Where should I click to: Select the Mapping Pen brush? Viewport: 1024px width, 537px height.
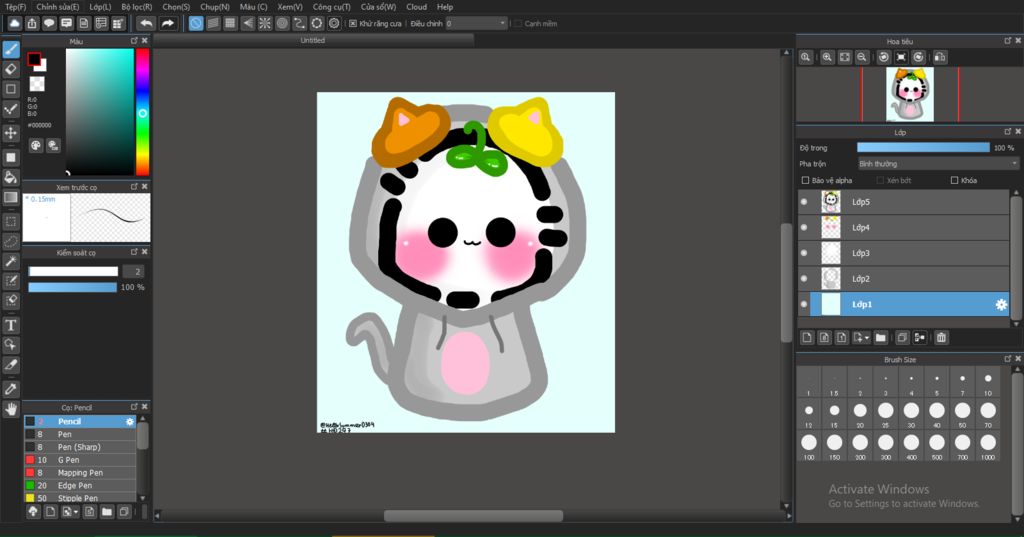tap(80, 472)
